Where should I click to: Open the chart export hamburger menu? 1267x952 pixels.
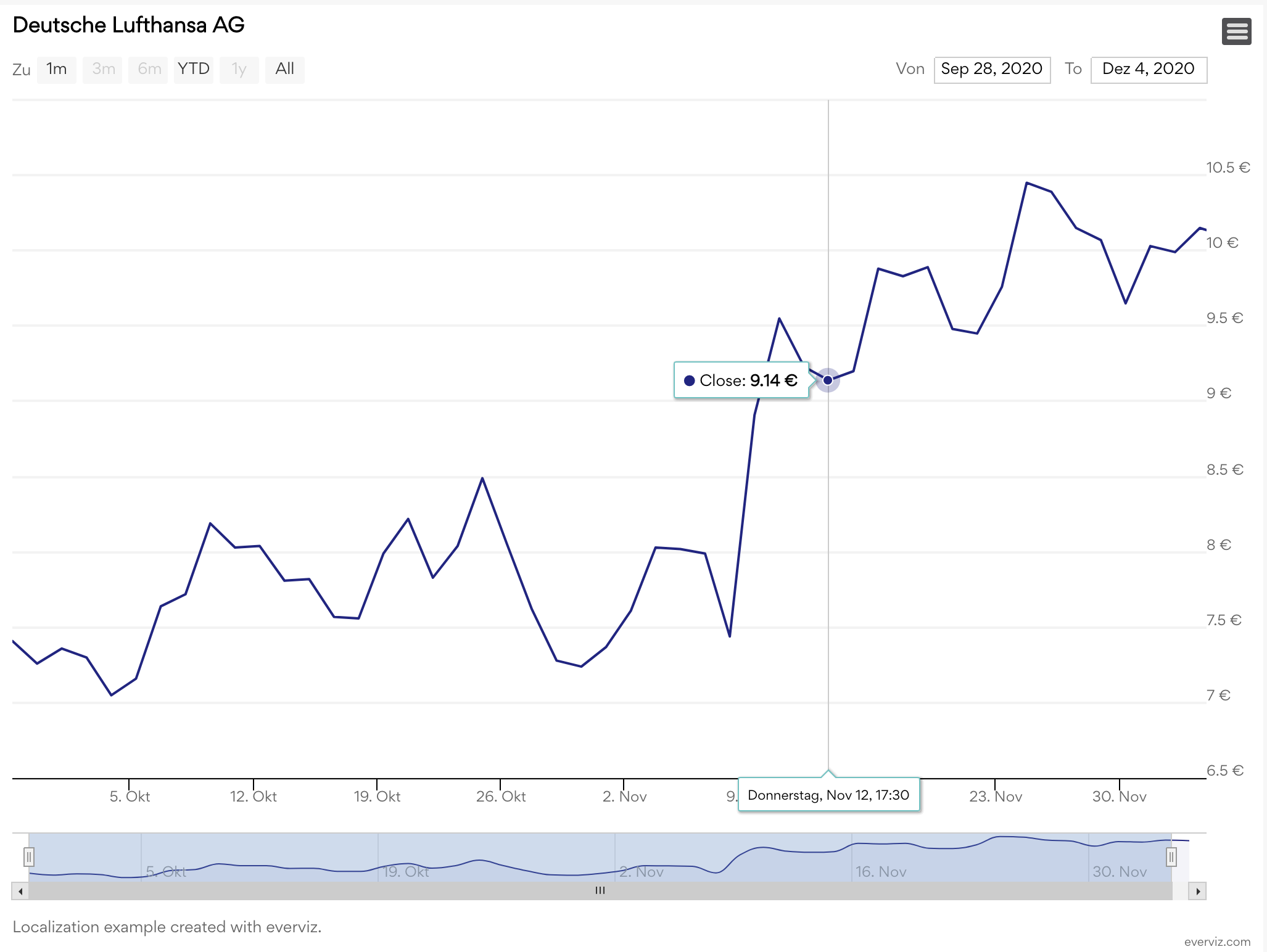coord(1237,31)
